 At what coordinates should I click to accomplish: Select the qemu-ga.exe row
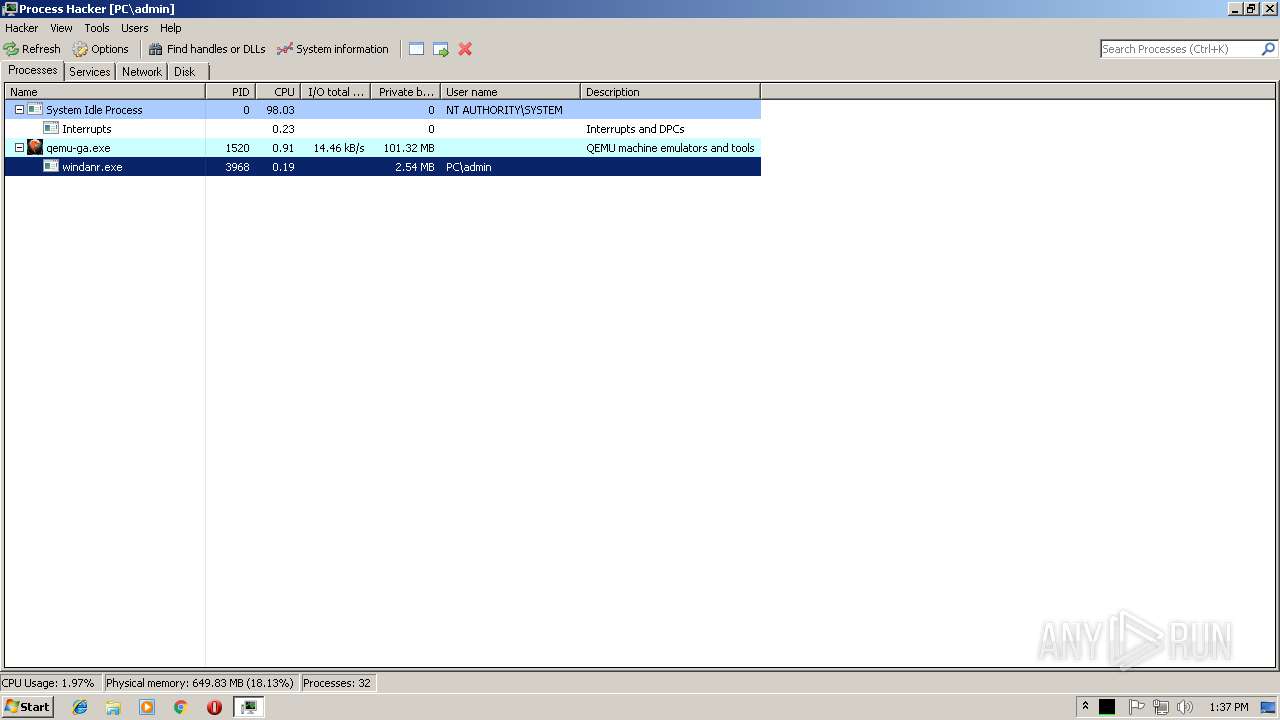click(x=383, y=148)
